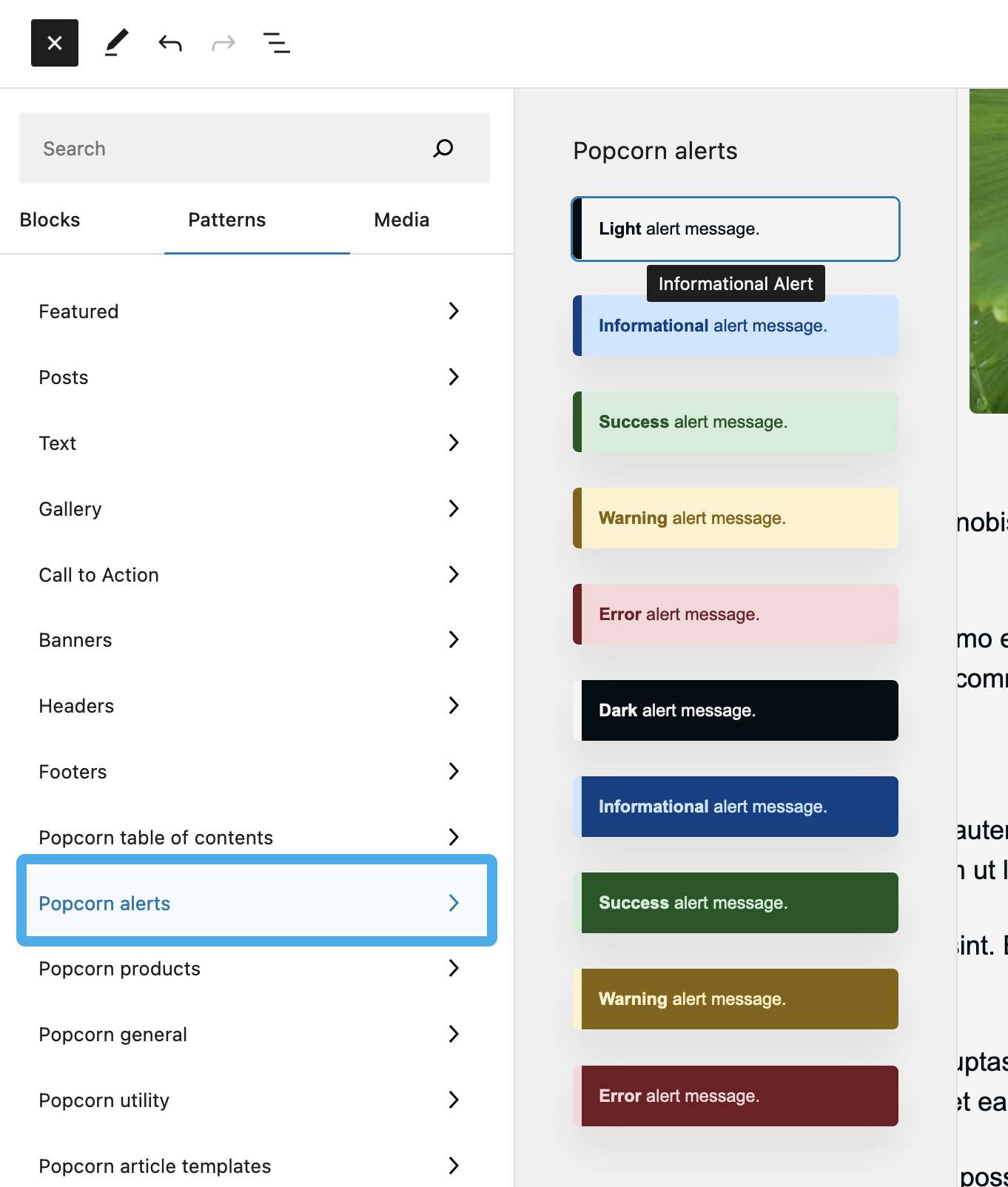Insert the Light alert message pattern
This screenshot has width=1008, height=1187.
(x=736, y=229)
